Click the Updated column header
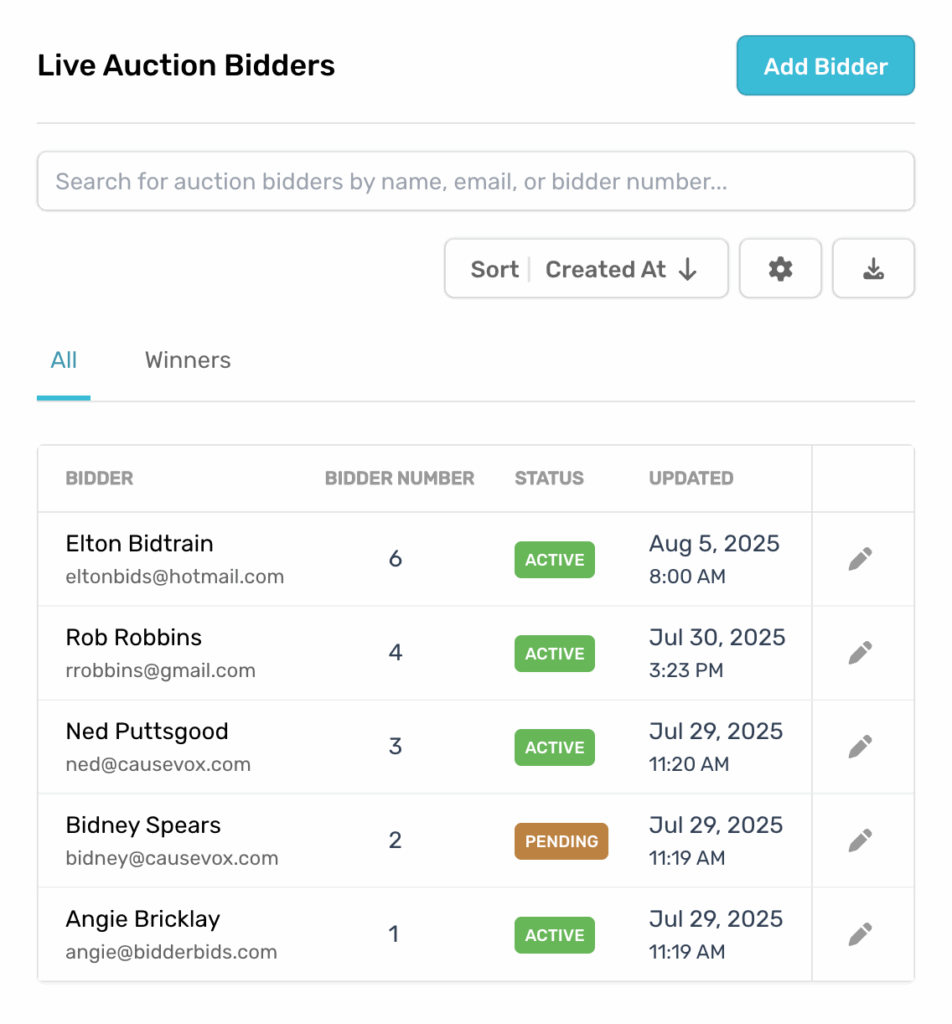 (691, 478)
